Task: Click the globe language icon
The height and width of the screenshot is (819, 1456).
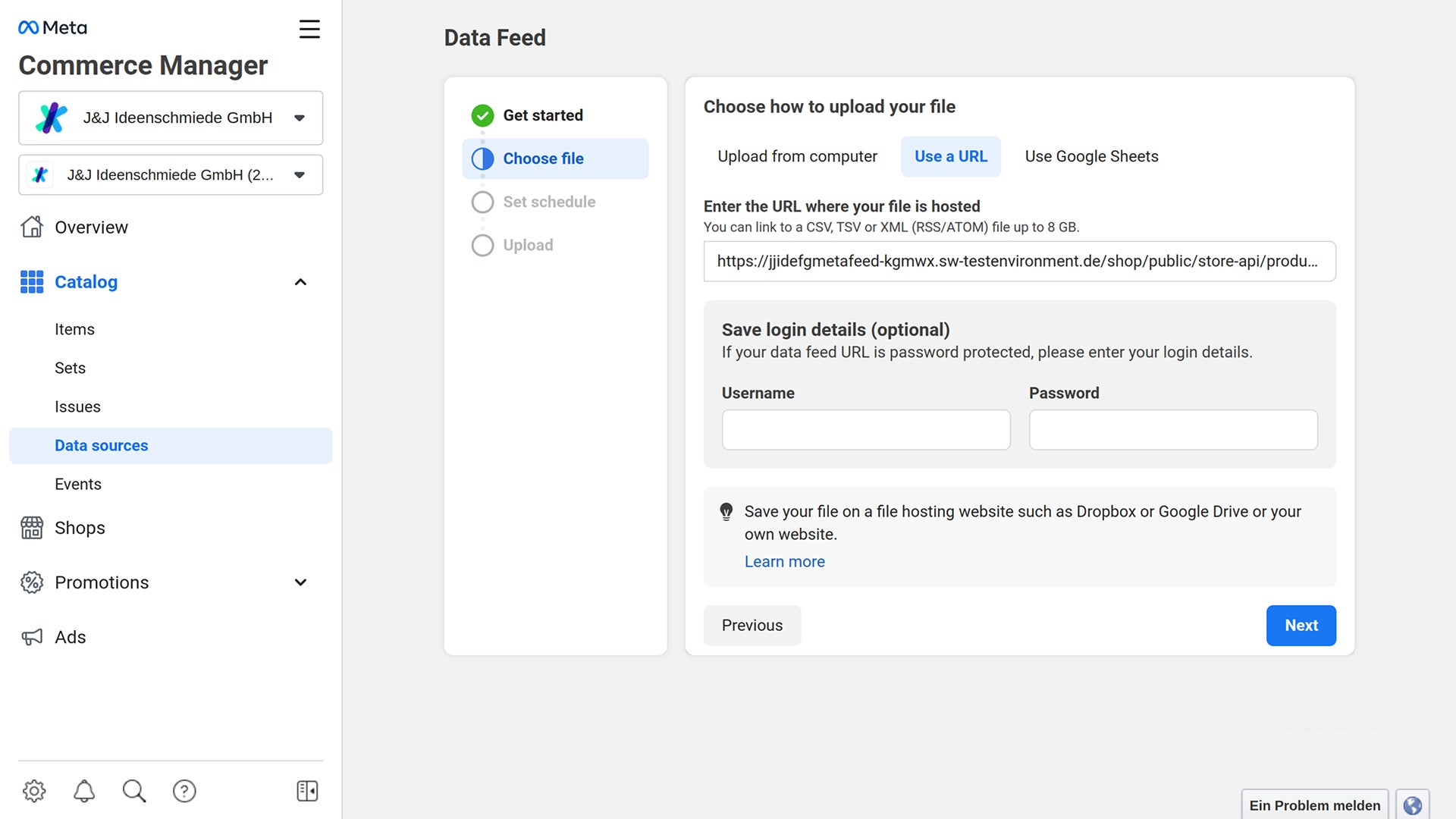Action: click(x=1412, y=805)
